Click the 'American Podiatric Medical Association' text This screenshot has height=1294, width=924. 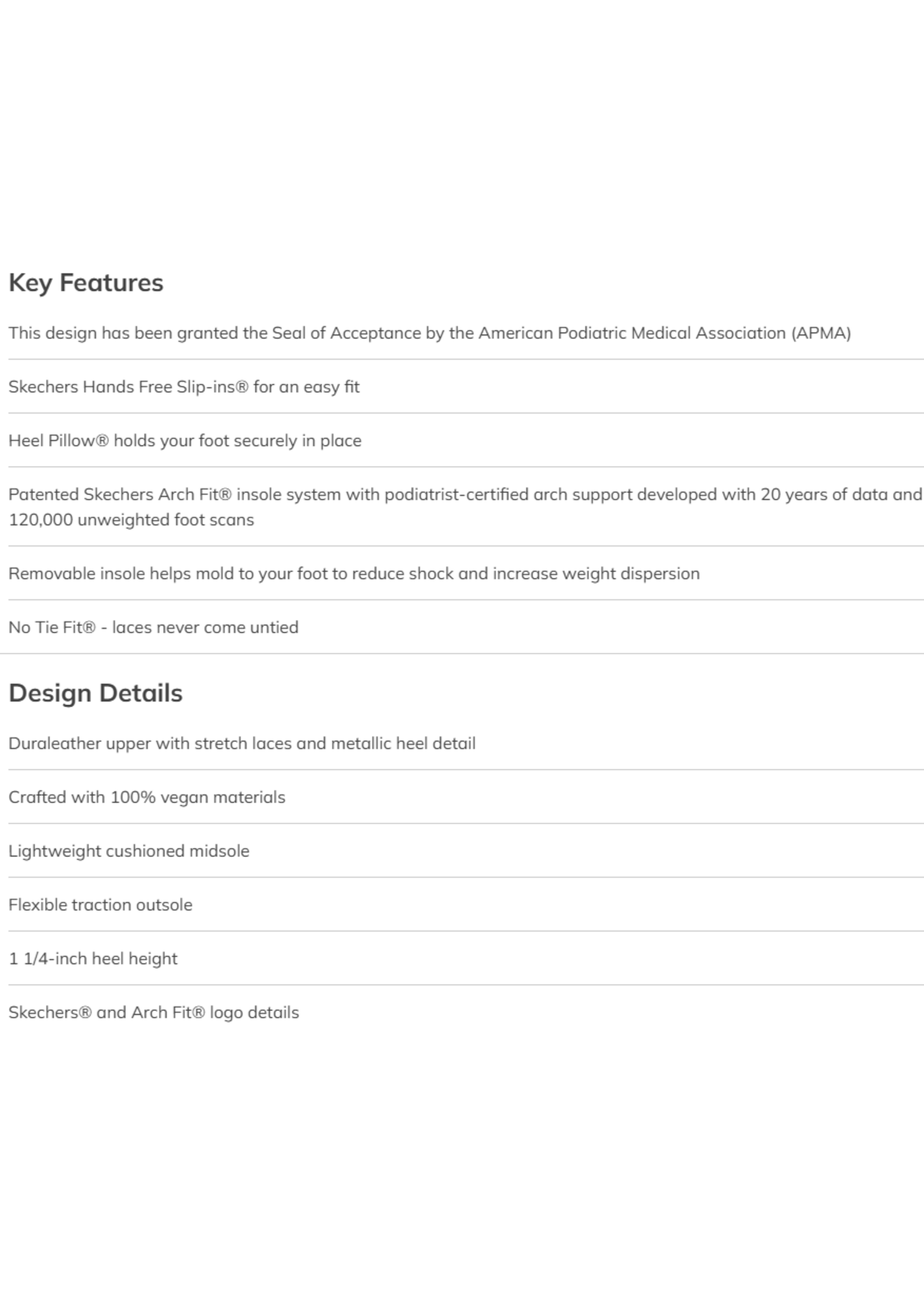pos(631,333)
